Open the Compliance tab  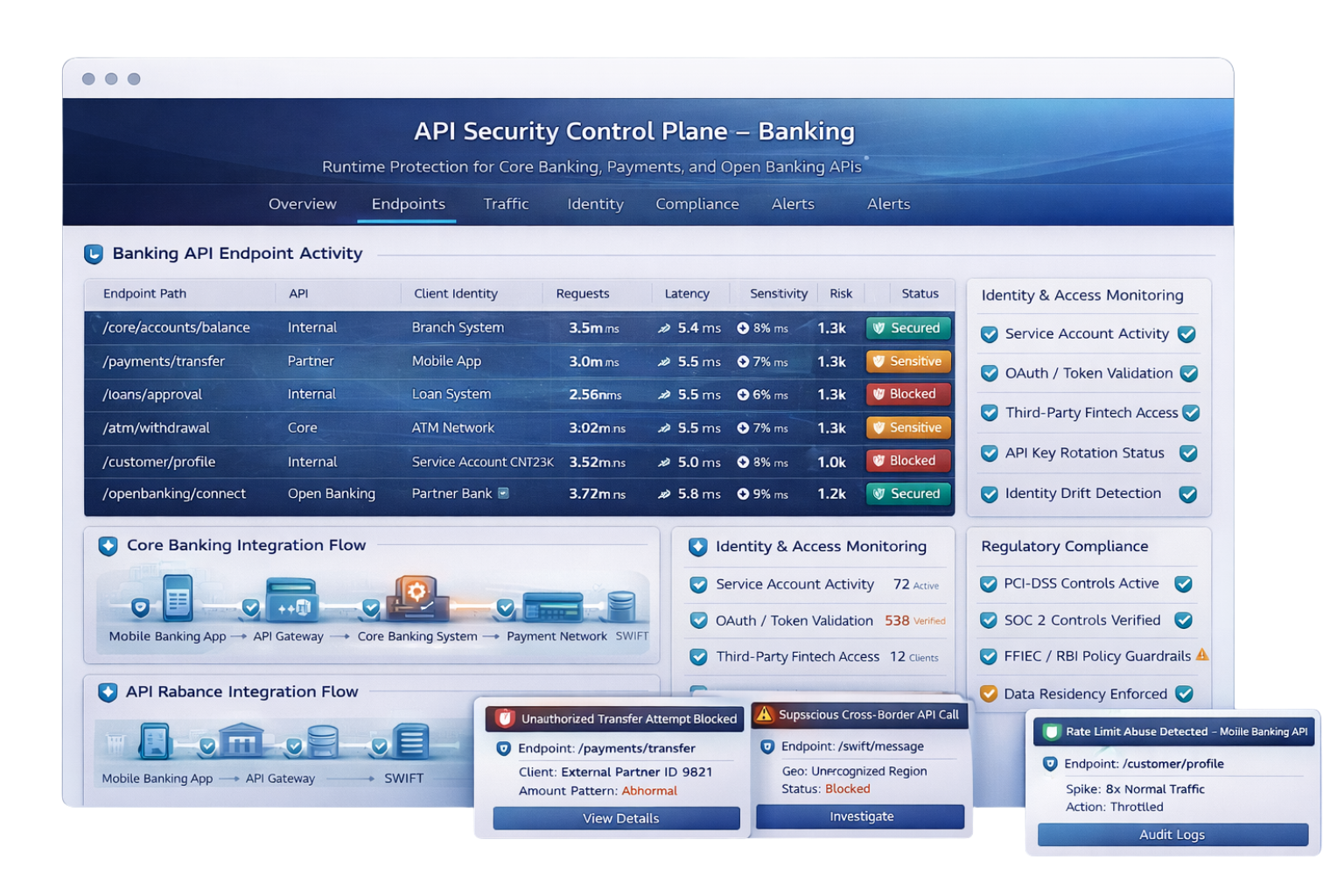697,204
